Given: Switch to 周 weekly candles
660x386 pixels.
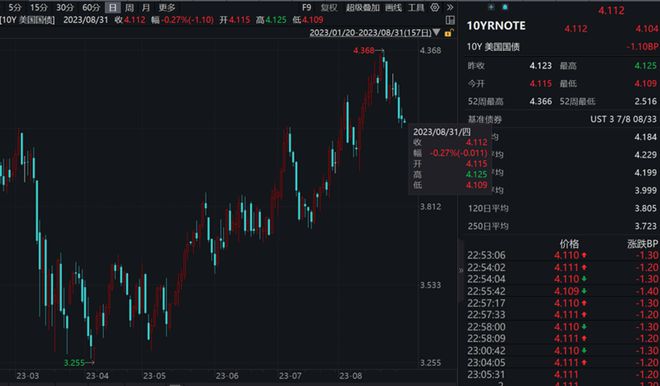Looking at the screenshot, I should coord(129,8).
